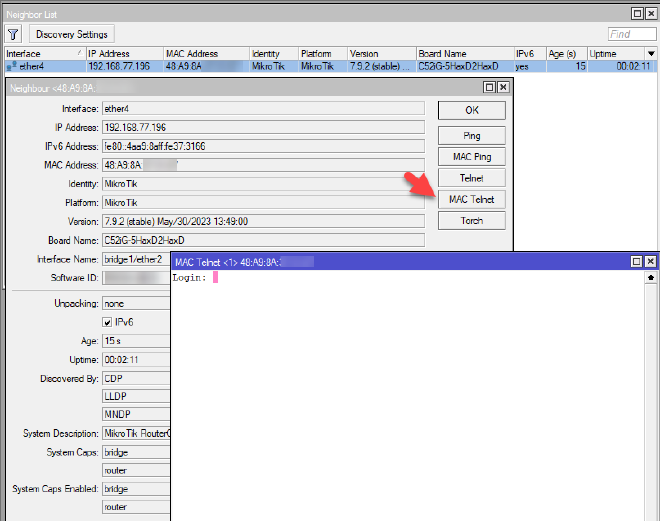Open the column list dropdown arrow
Image resolution: width=660 pixels, height=521 pixels.
652,53
